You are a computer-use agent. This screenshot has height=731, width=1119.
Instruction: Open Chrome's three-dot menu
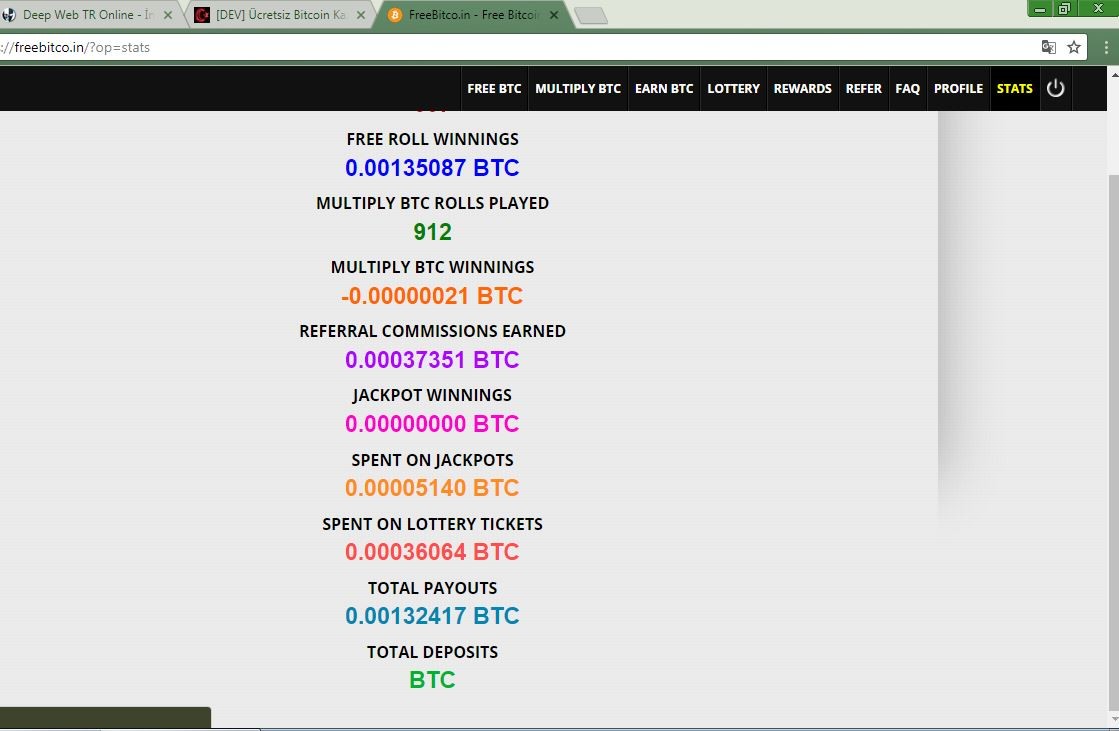pos(1106,47)
